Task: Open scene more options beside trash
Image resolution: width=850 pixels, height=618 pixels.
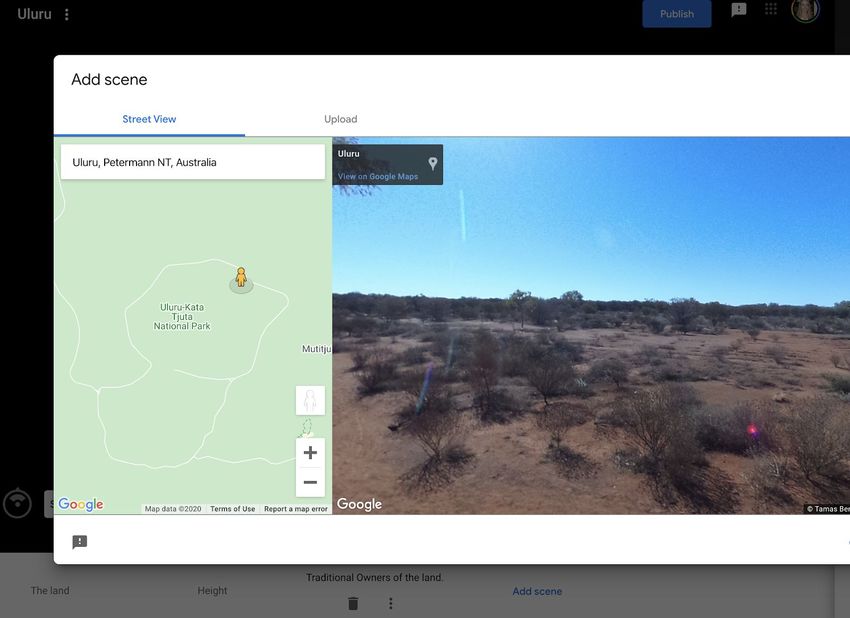Action: pos(391,603)
